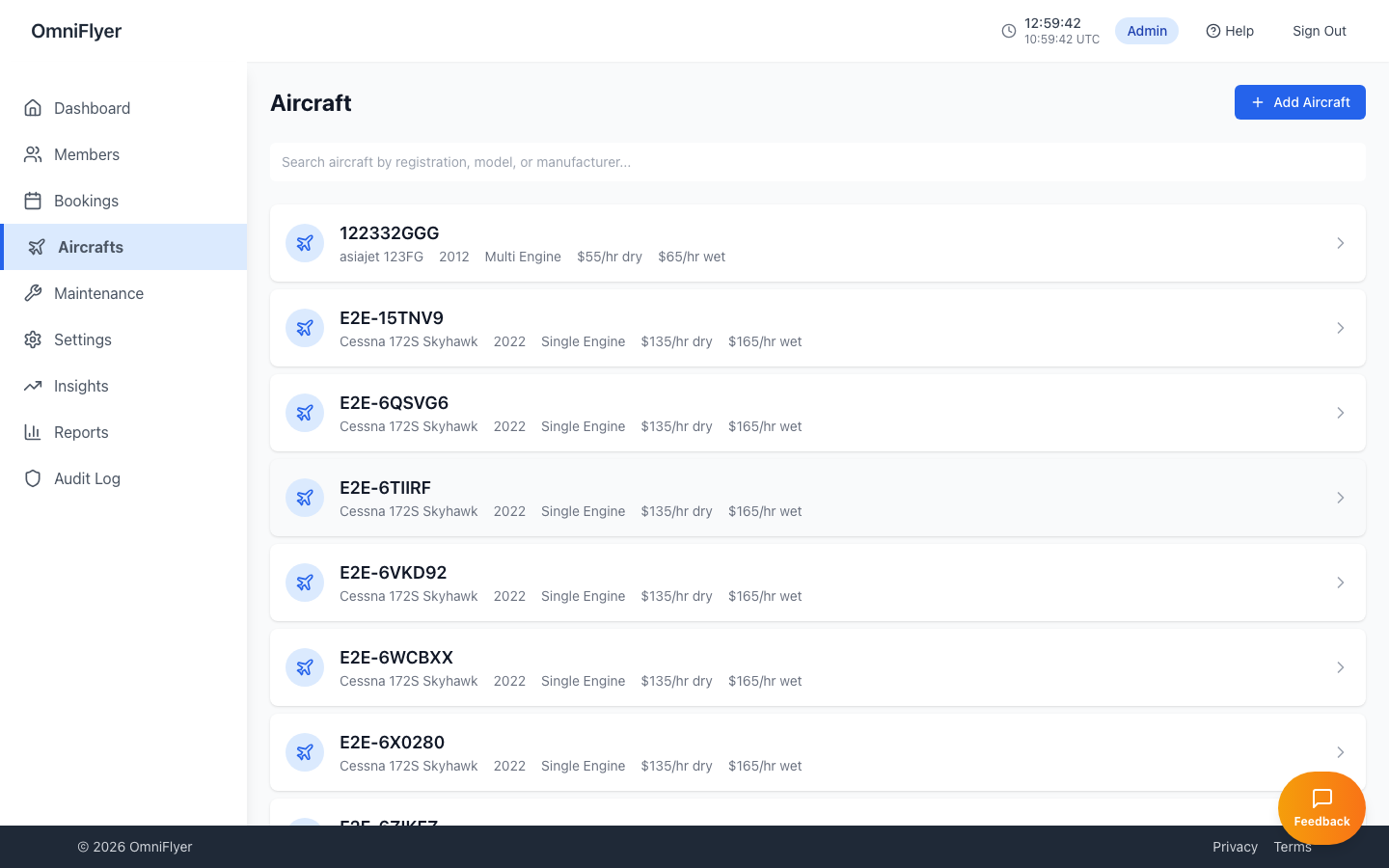Click the Aircrafts plane icon in sidebar
This screenshot has width=1389, height=868.
pyautogui.click(x=37, y=247)
